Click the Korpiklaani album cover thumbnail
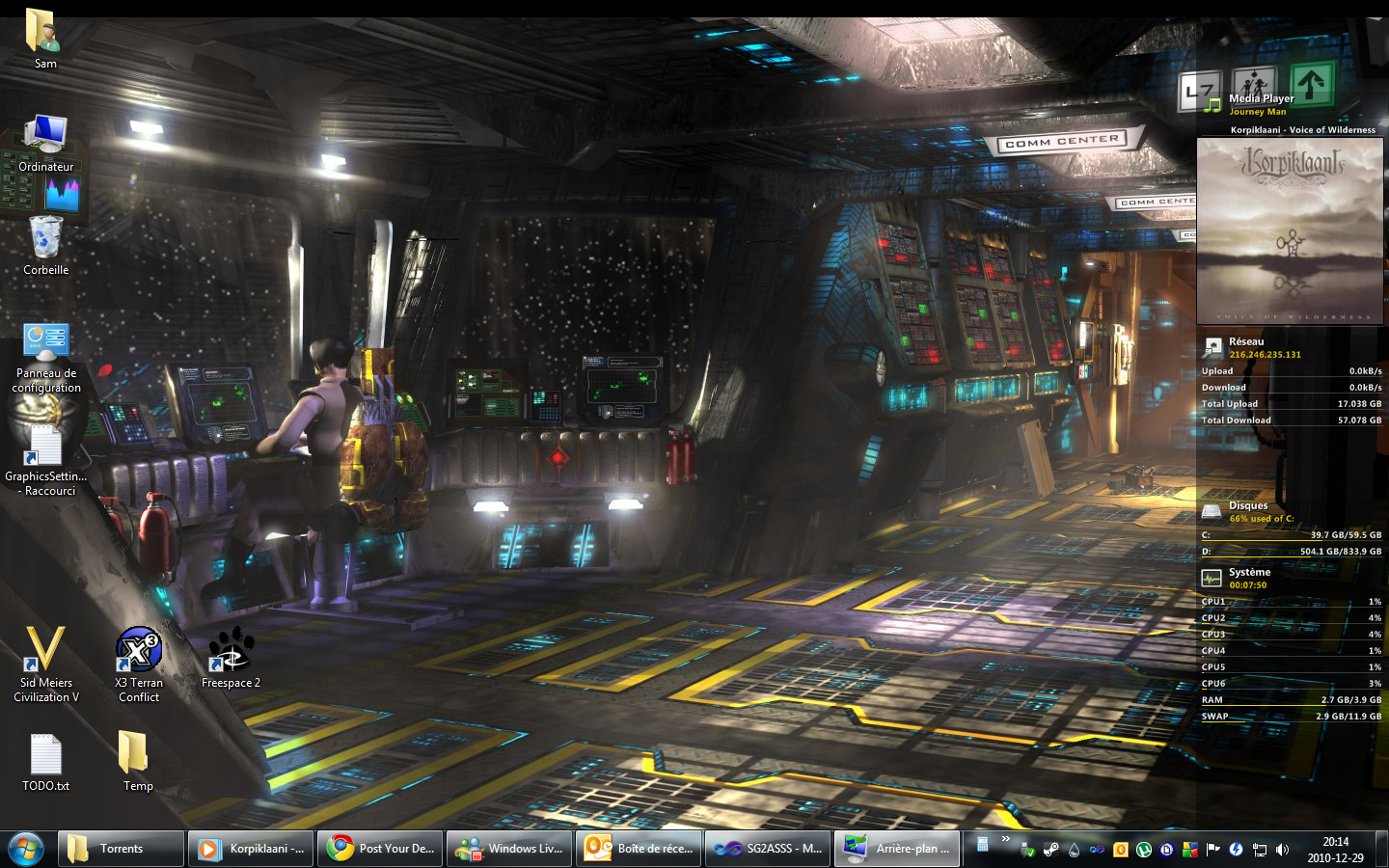This screenshot has height=868, width=1389. (1290, 231)
